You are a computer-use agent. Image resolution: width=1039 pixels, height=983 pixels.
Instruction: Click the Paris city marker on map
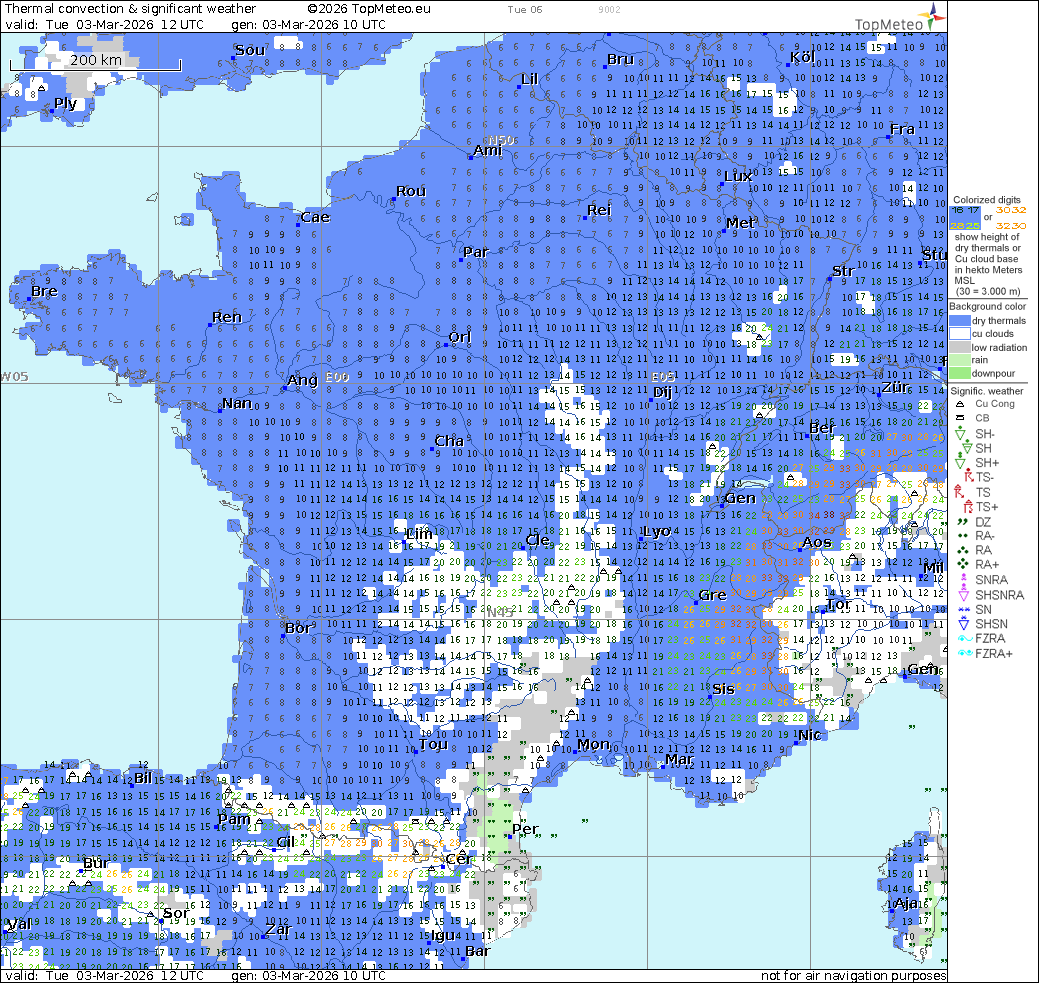coord(461,260)
